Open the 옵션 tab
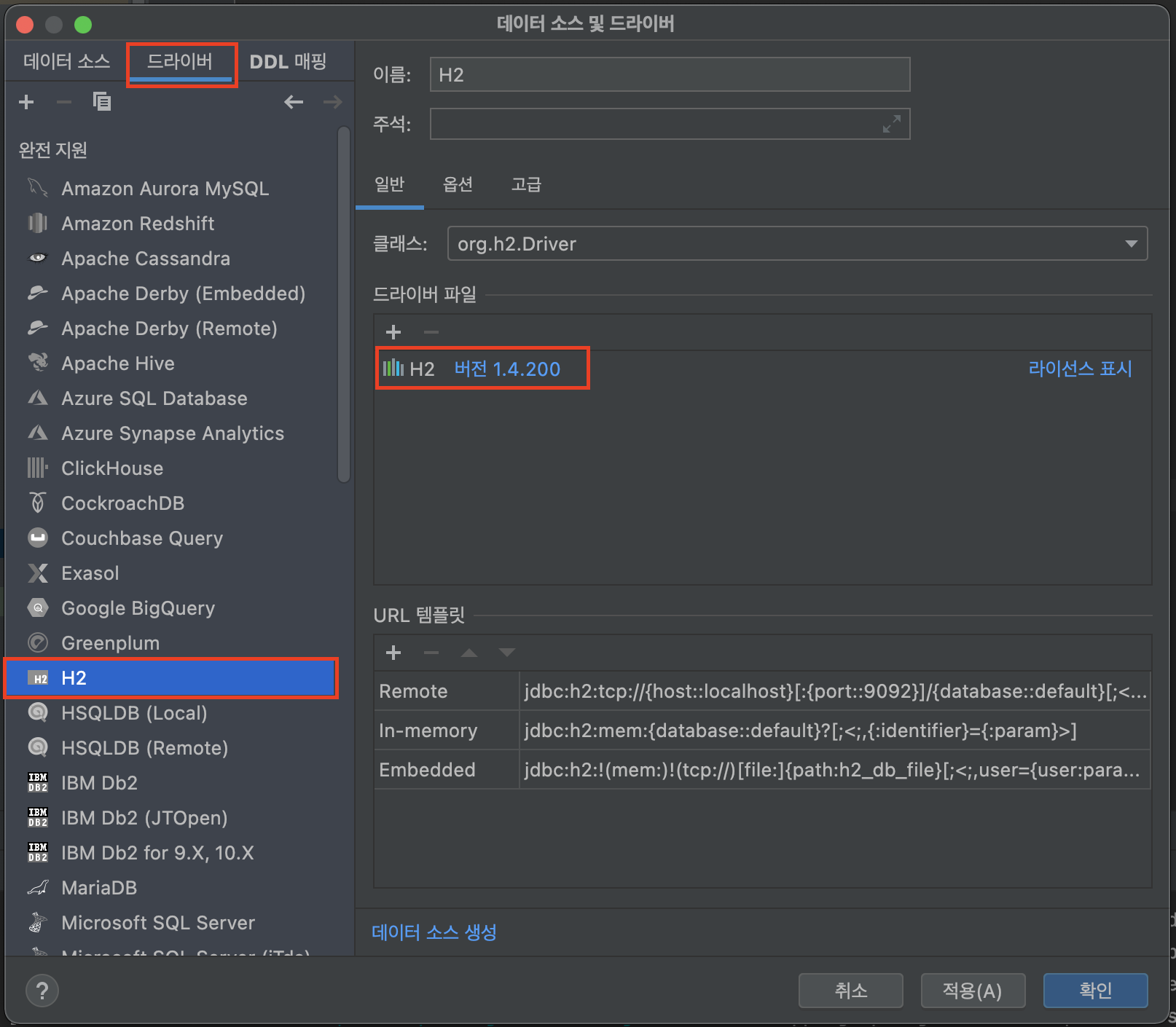The image size is (1176, 1027). point(458,184)
